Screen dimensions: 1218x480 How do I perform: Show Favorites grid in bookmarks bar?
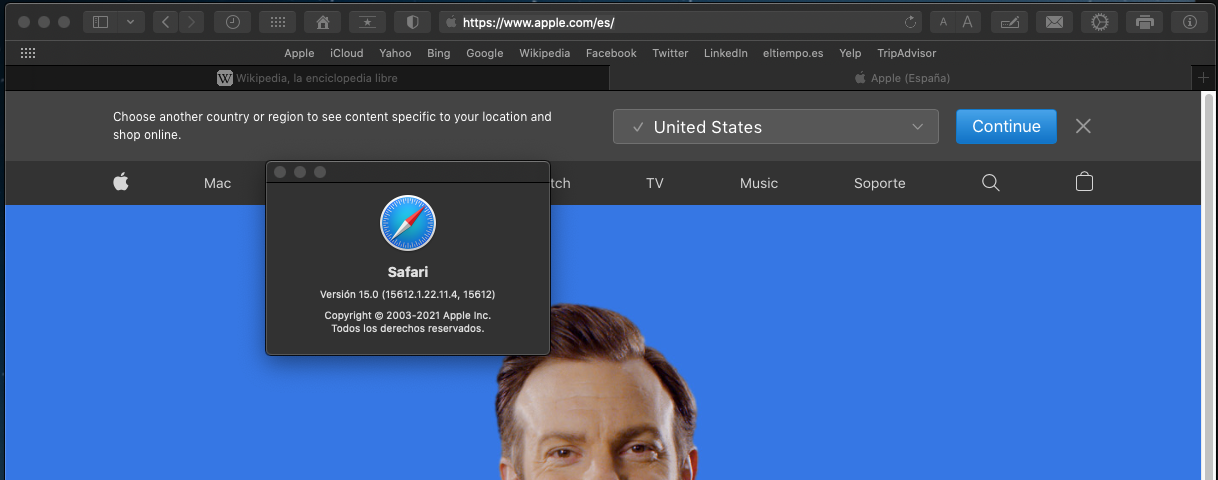click(28, 53)
